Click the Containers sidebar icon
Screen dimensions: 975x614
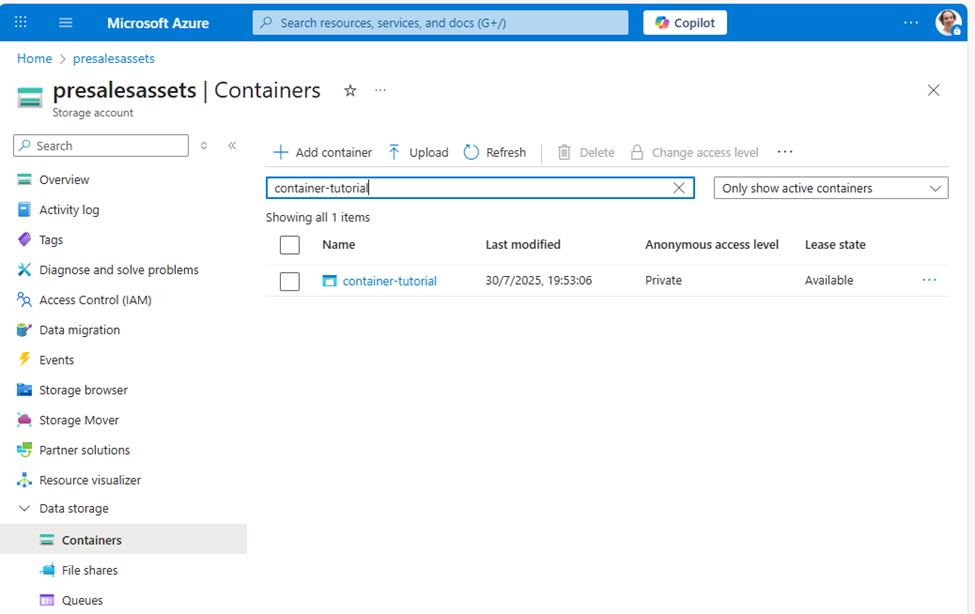[x=47, y=540]
